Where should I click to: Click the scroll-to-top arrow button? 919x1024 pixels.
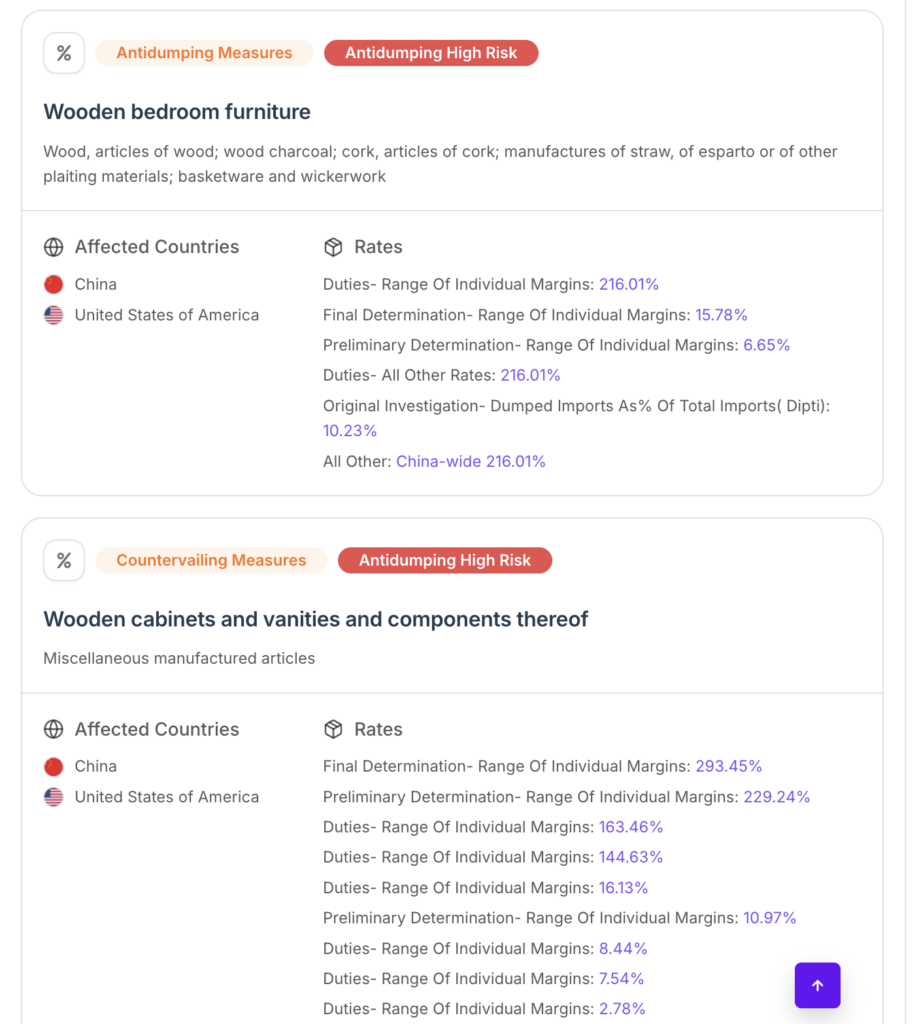(x=817, y=985)
